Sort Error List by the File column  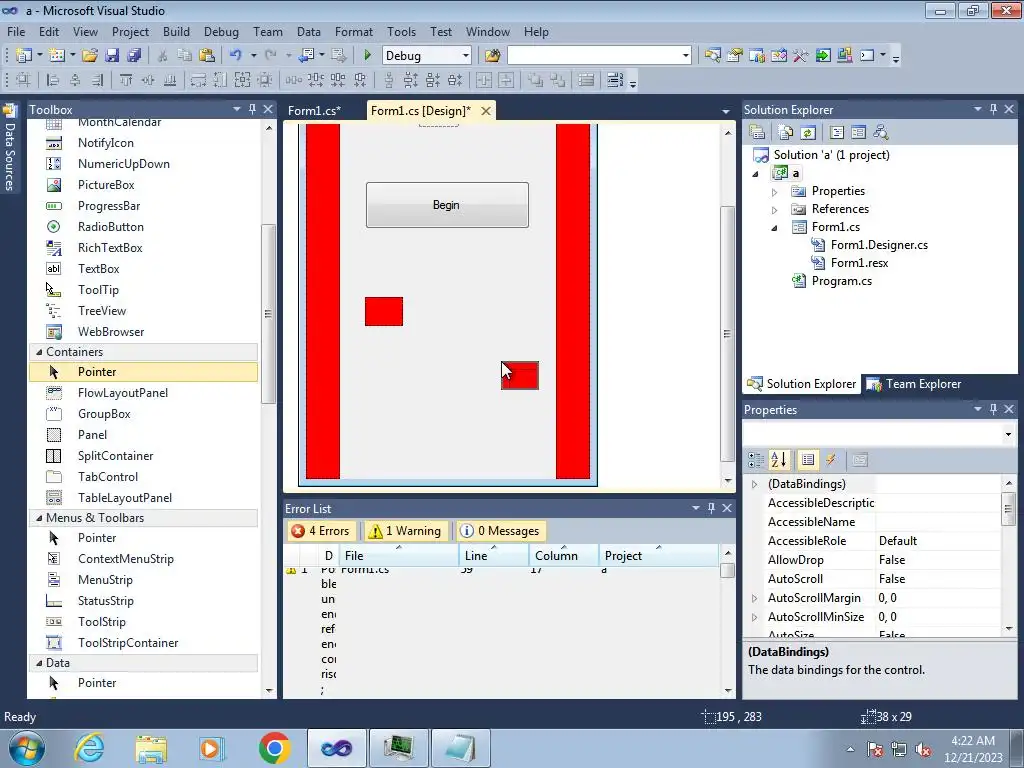coord(399,555)
